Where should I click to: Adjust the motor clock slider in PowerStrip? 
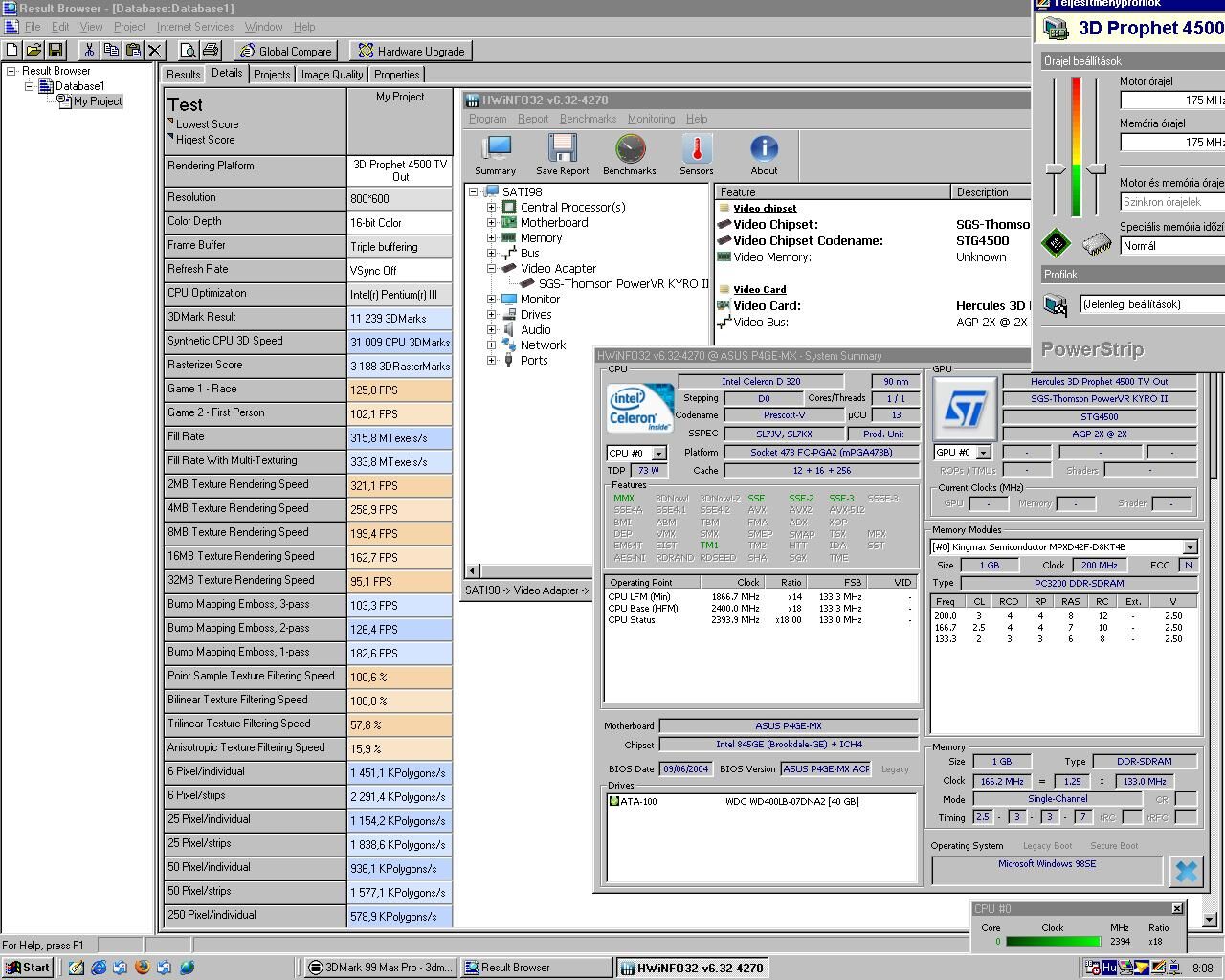pos(1055,168)
